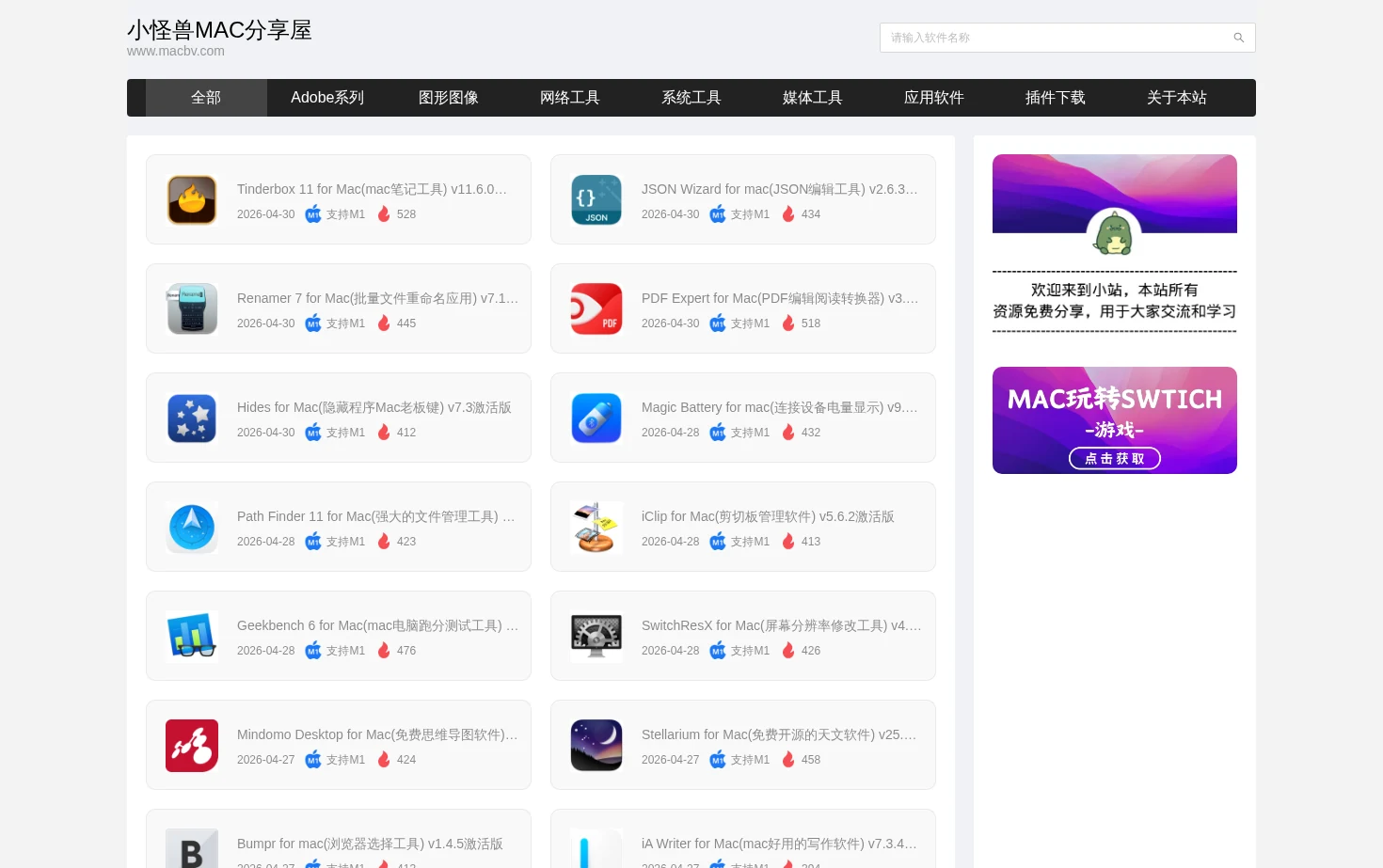Screen dimensions: 1383x868
Task: Open SwitchResX for Mac title link
Action: pyautogui.click(x=782, y=625)
